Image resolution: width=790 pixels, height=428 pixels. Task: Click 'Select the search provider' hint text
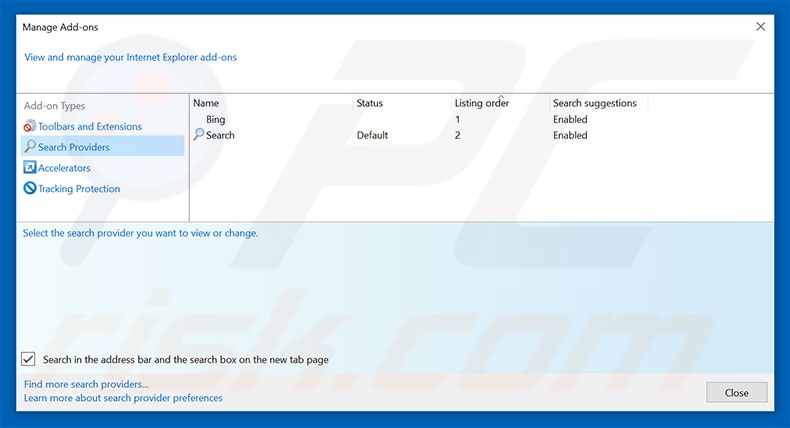[140, 233]
